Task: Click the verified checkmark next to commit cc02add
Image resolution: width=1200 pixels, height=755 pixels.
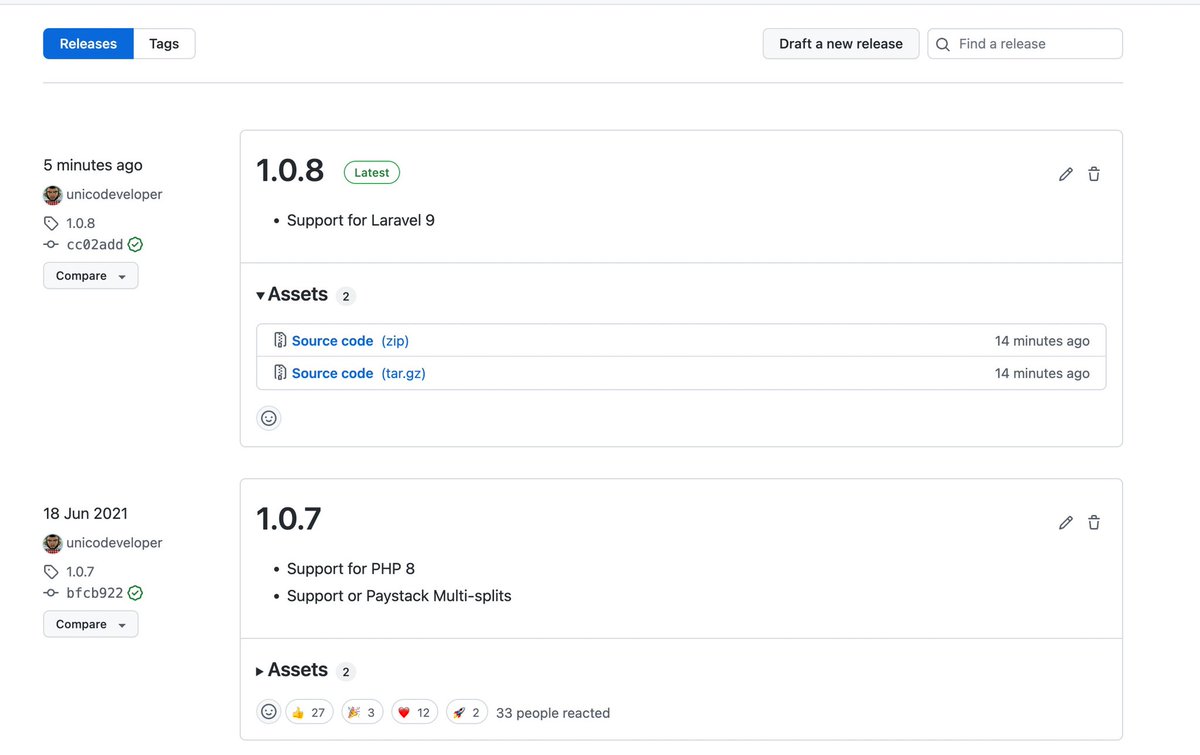Action: 136,244
